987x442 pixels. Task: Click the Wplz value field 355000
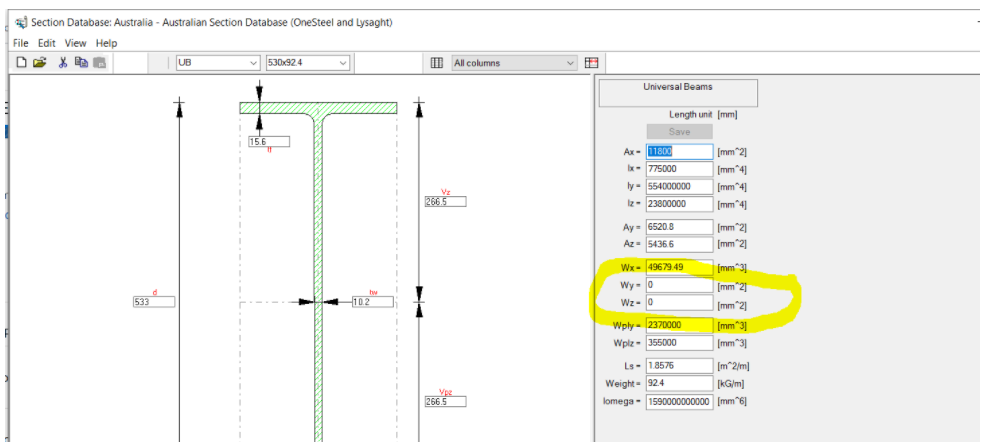click(679, 343)
